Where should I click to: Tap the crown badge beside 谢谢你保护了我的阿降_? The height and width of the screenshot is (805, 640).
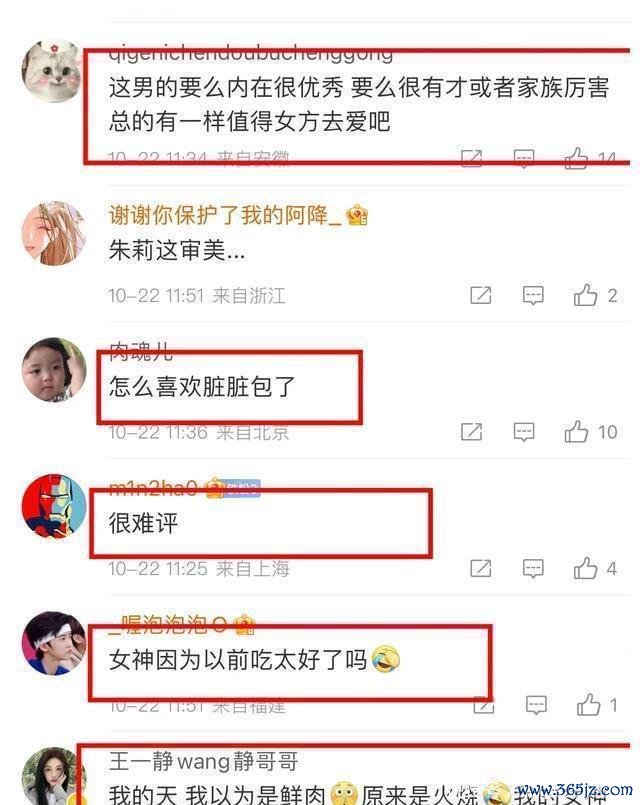tap(357, 215)
